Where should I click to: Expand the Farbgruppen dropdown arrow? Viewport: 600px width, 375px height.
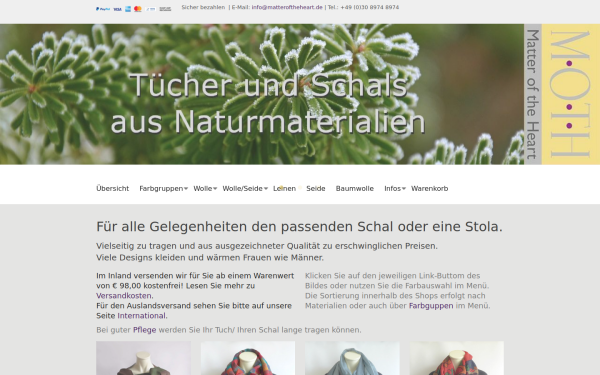click(186, 189)
